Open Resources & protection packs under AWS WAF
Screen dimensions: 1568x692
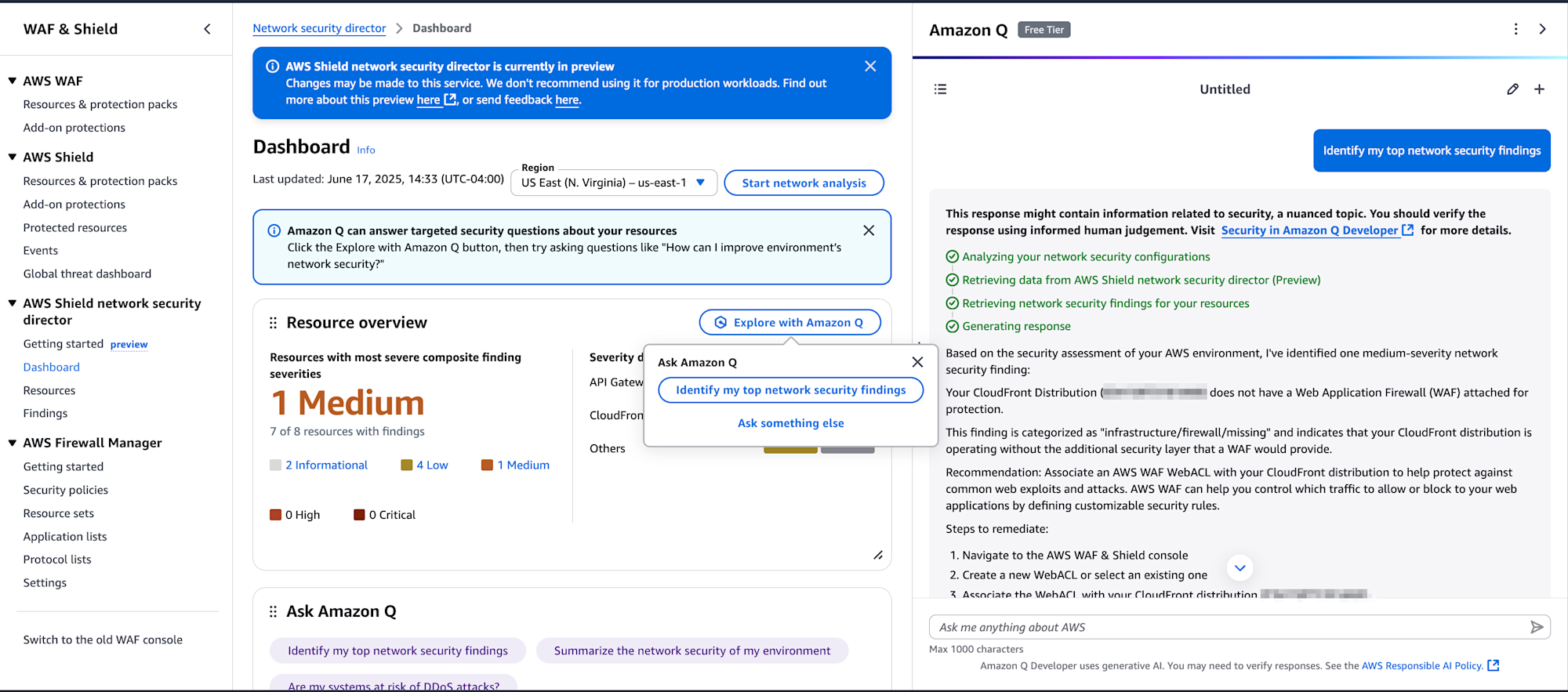pyautogui.click(x=100, y=104)
